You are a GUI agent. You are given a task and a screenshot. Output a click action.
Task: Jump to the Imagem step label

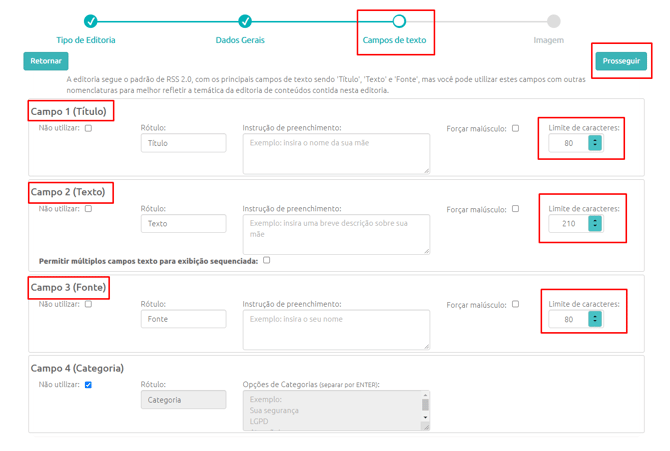[549, 40]
